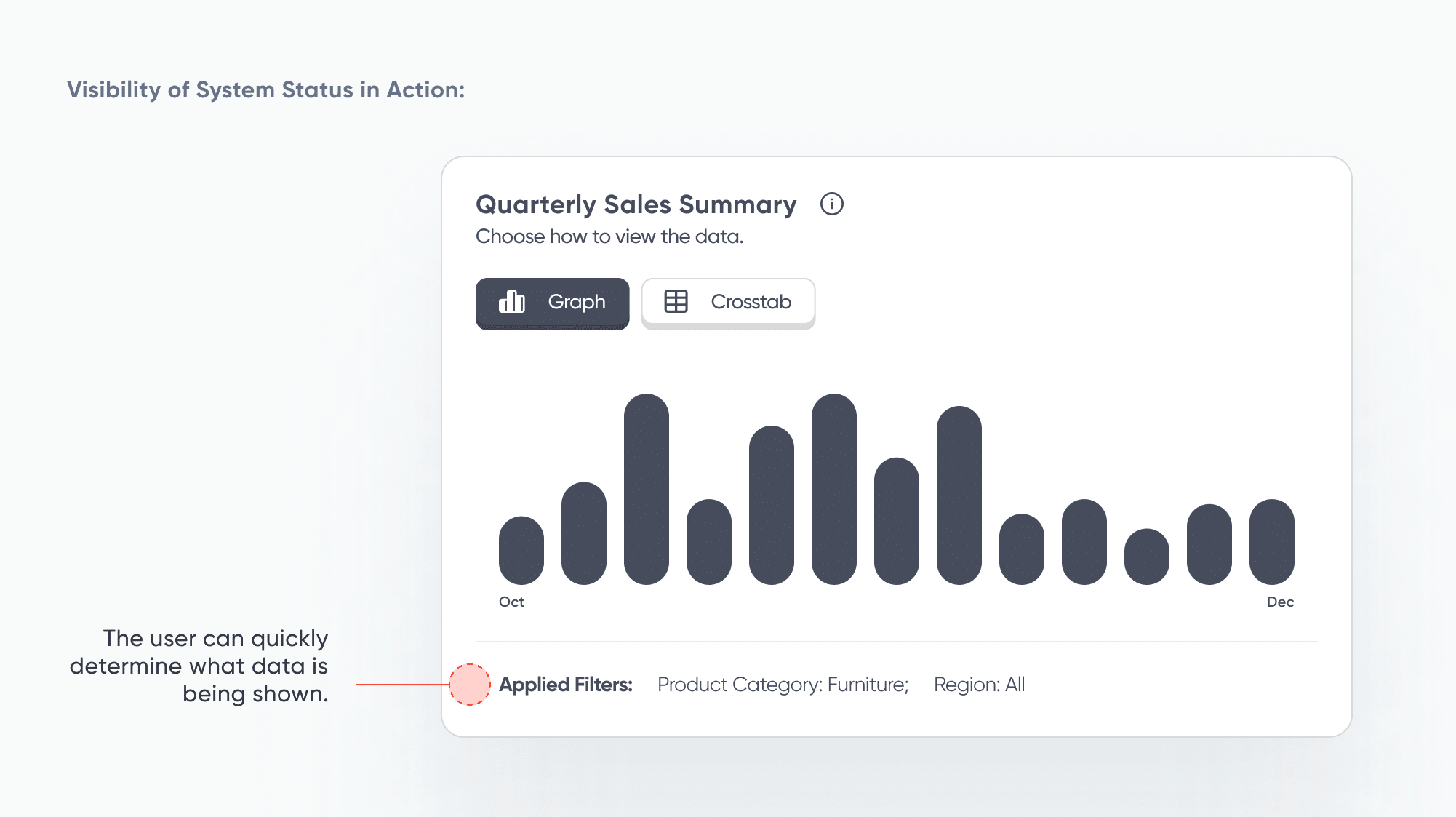
Task: Click the Dec axis label
Action: coord(1280,602)
